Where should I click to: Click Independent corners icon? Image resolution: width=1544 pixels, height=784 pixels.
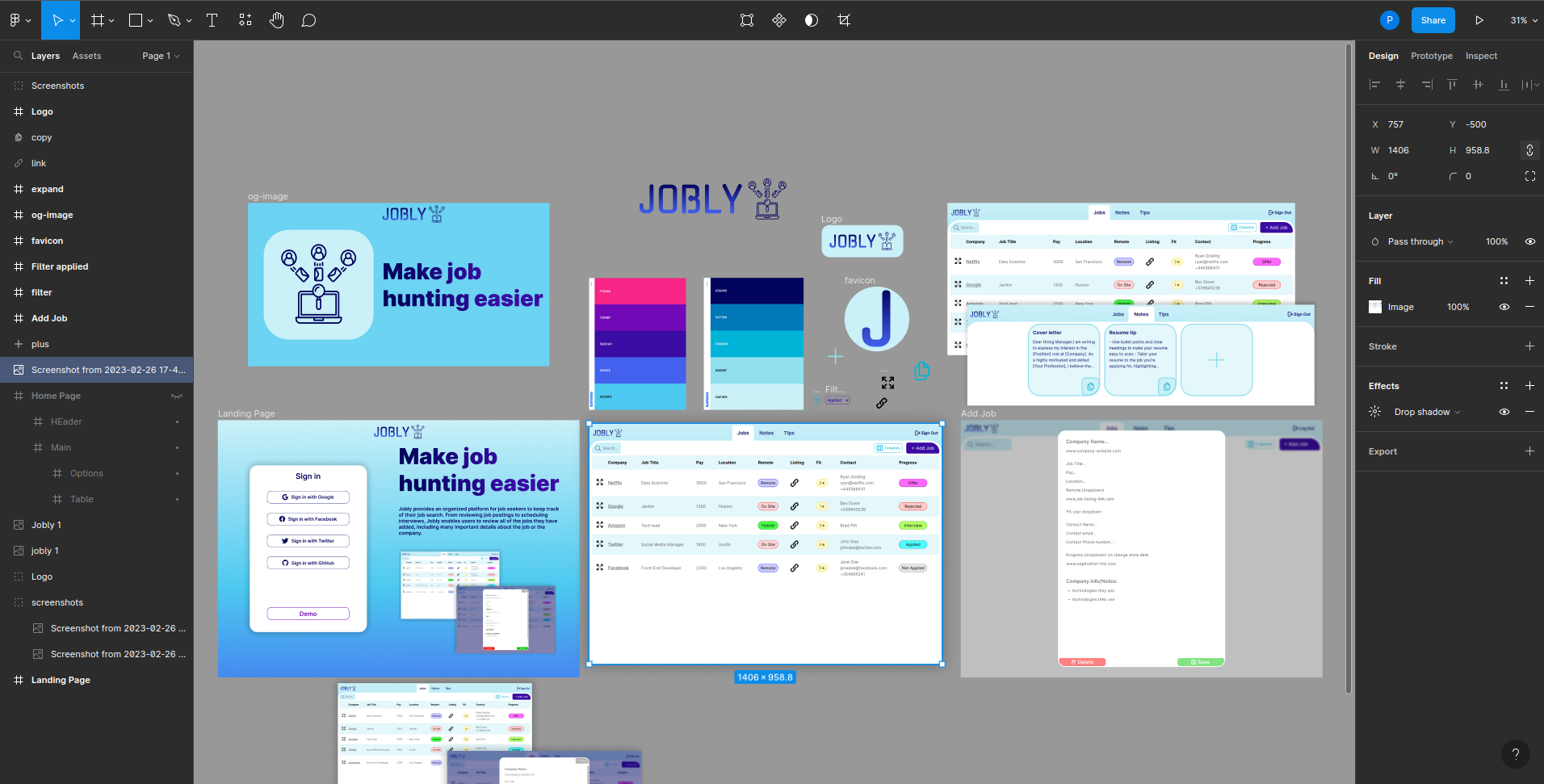coord(1529,176)
